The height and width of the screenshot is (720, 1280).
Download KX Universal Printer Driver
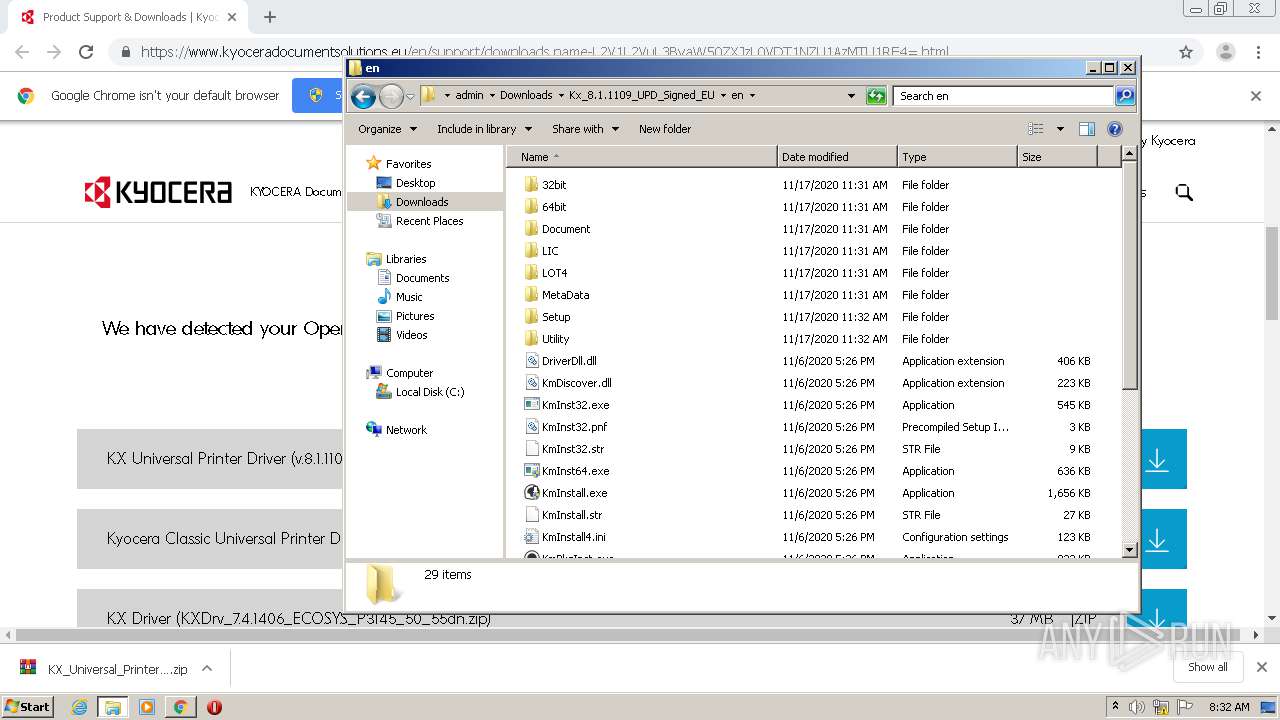(1157, 459)
